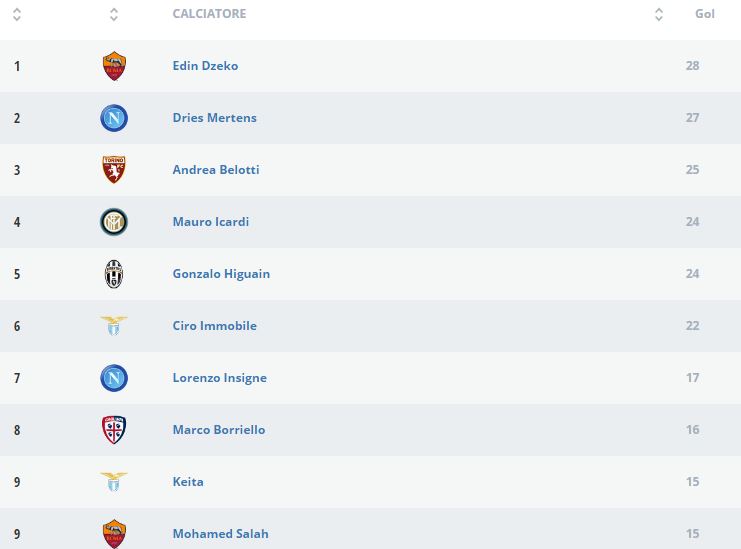Open Gonzalo Higuain's profile link
741x549 pixels.
[221, 274]
